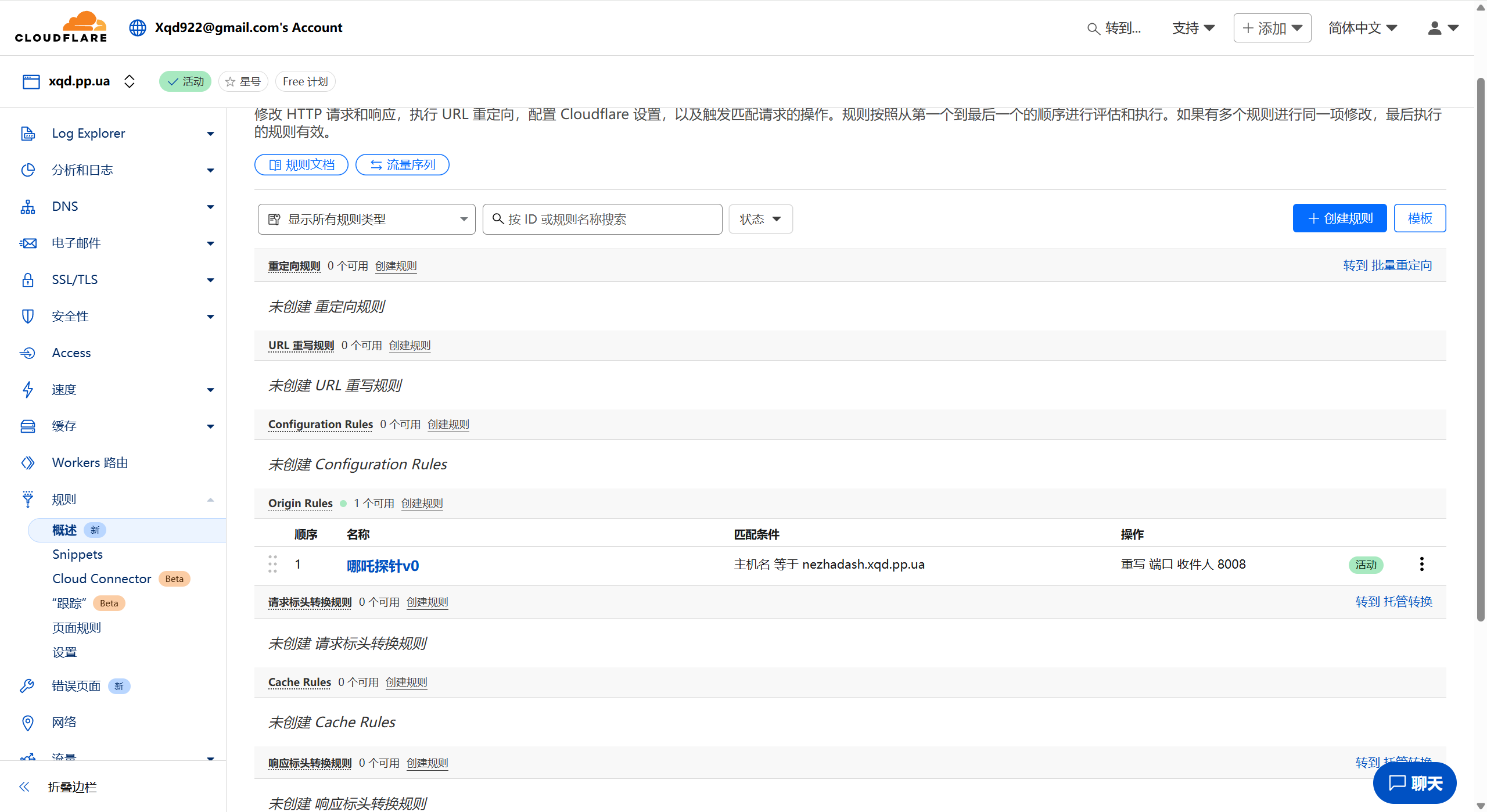This screenshot has height=812, width=1487.
Task: Expand the 简体中文 language menu
Action: tap(1362, 28)
